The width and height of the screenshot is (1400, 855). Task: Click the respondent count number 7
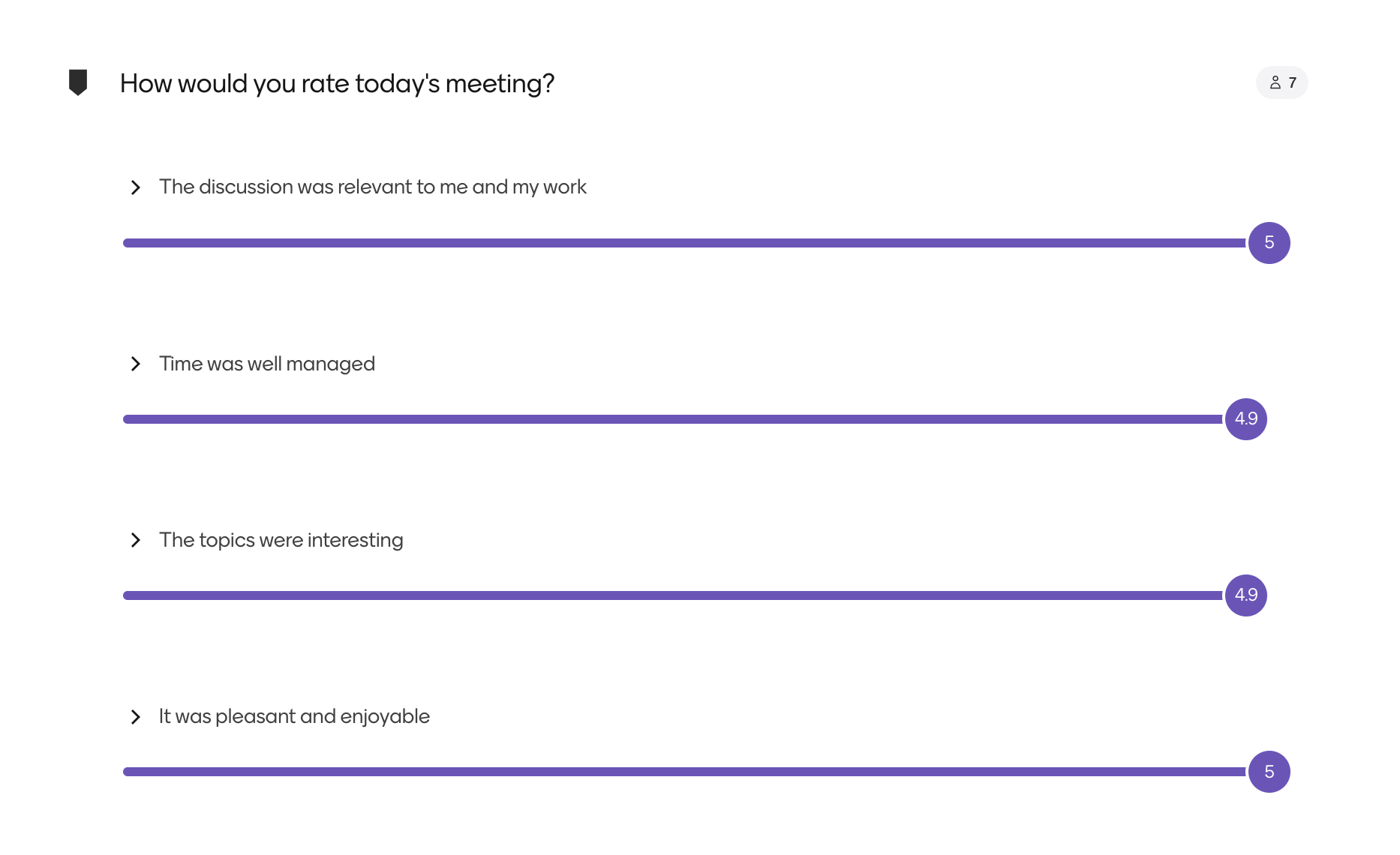point(1292,82)
